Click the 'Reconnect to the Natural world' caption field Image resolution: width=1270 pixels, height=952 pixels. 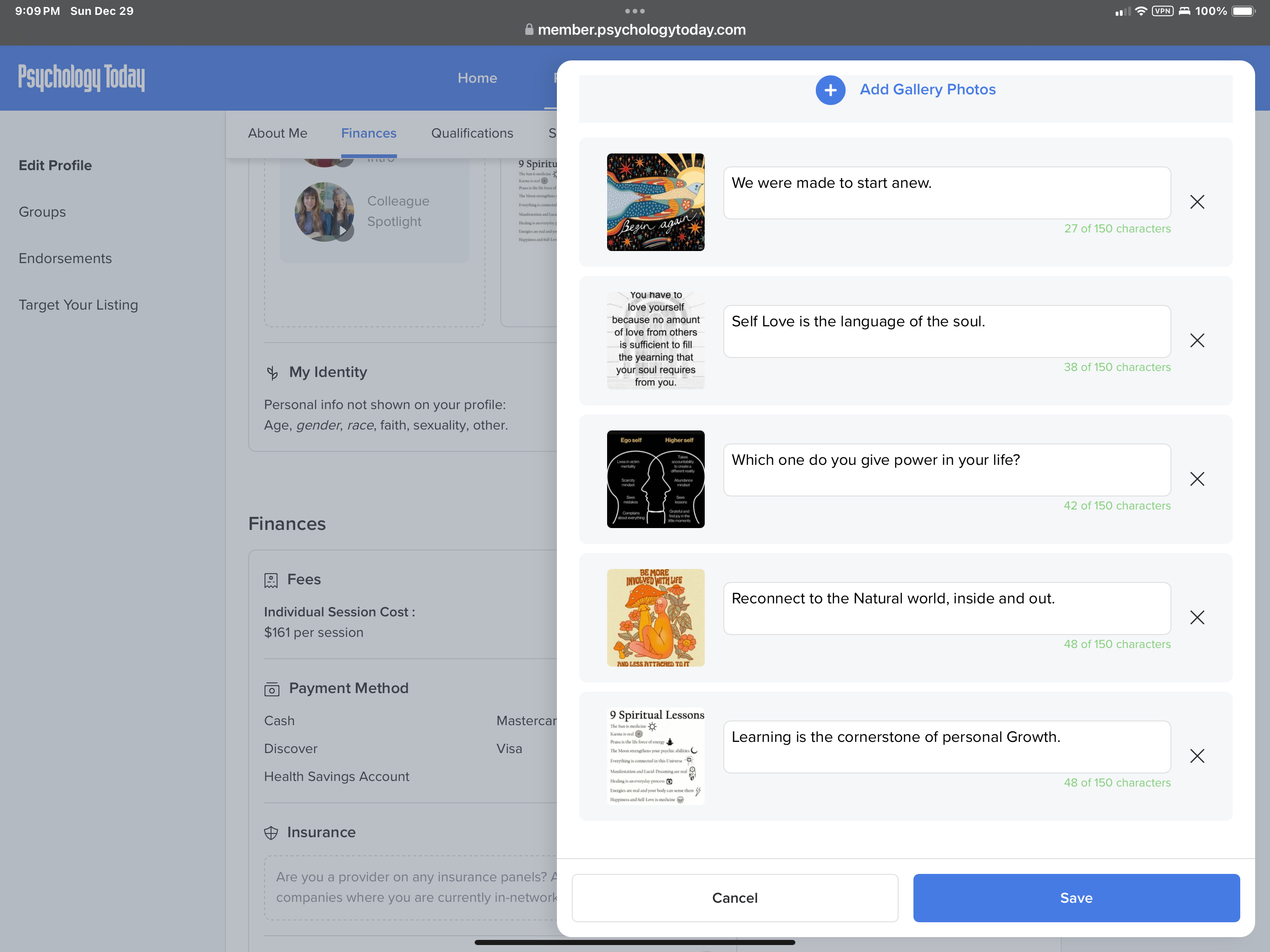[946, 608]
